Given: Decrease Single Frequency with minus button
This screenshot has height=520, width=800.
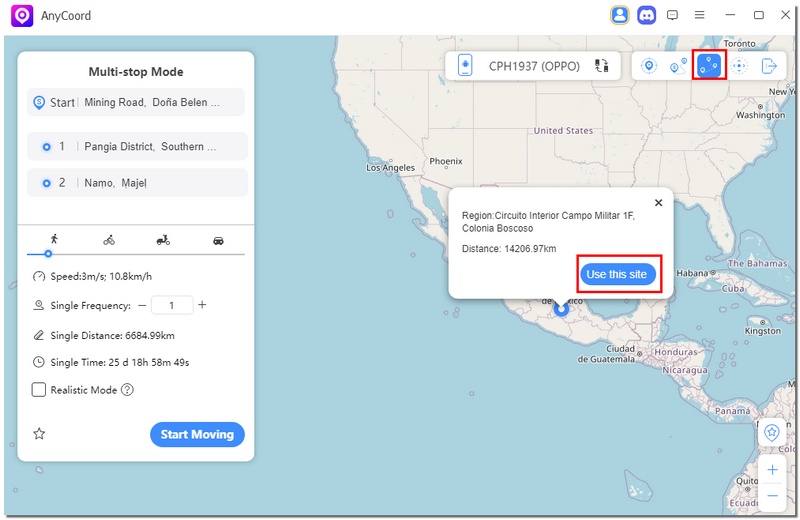Looking at the screenshot, I should [142, 305].
